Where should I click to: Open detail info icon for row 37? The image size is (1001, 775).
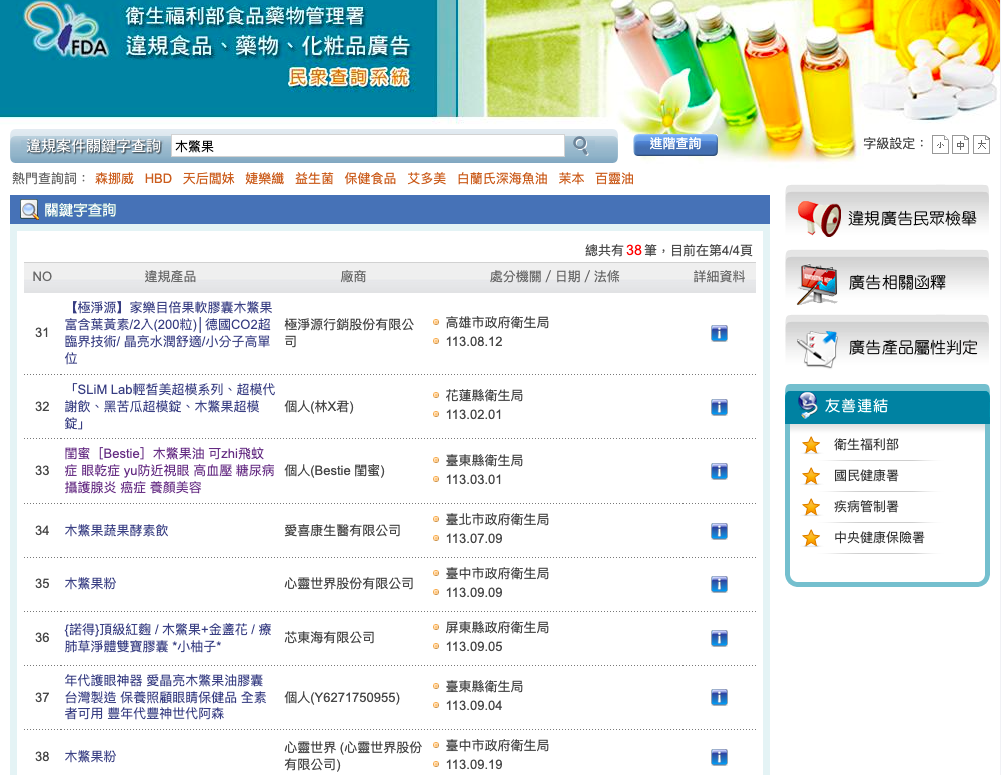coord(718,697)
